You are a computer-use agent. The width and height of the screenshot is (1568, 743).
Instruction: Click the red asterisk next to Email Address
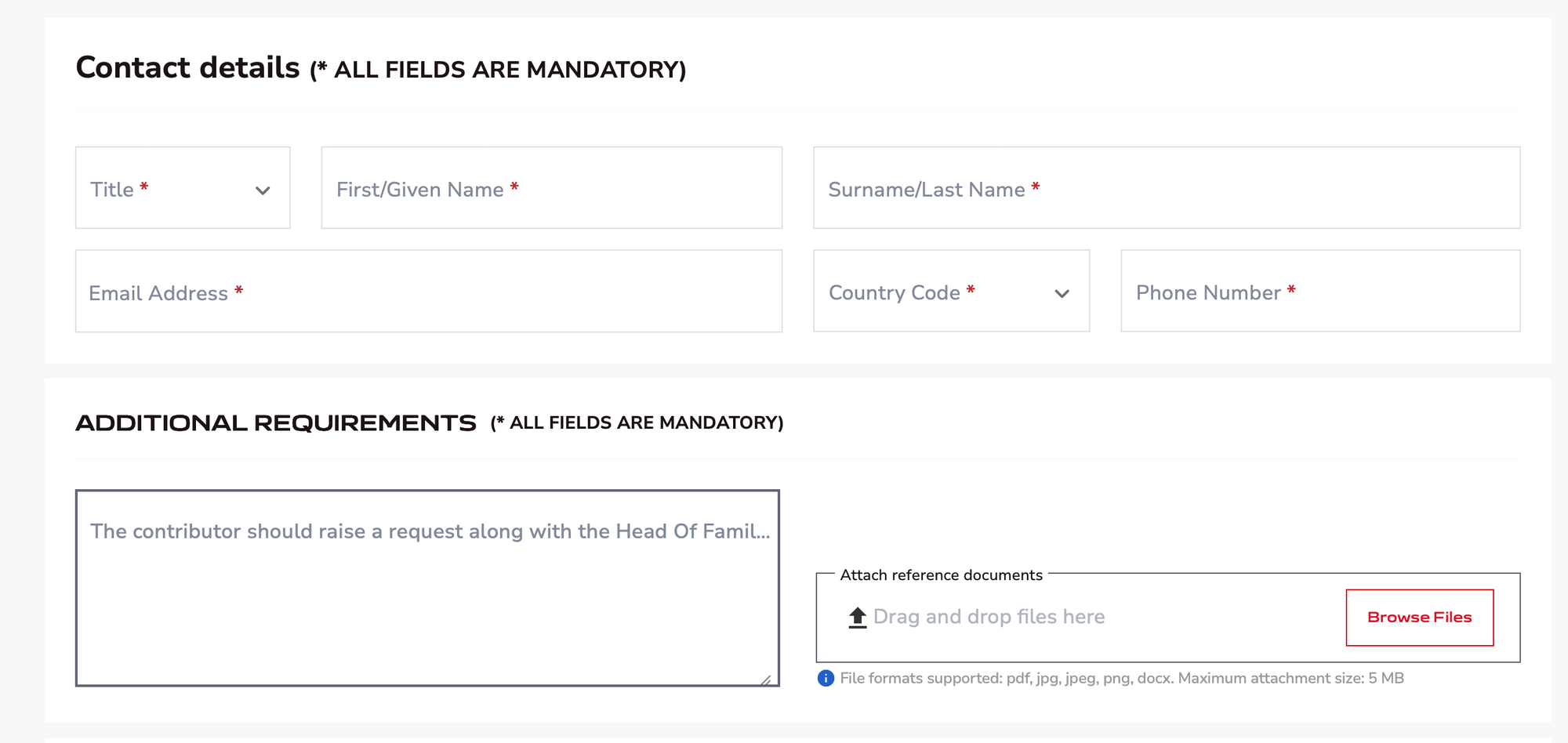tap(239, 290)
